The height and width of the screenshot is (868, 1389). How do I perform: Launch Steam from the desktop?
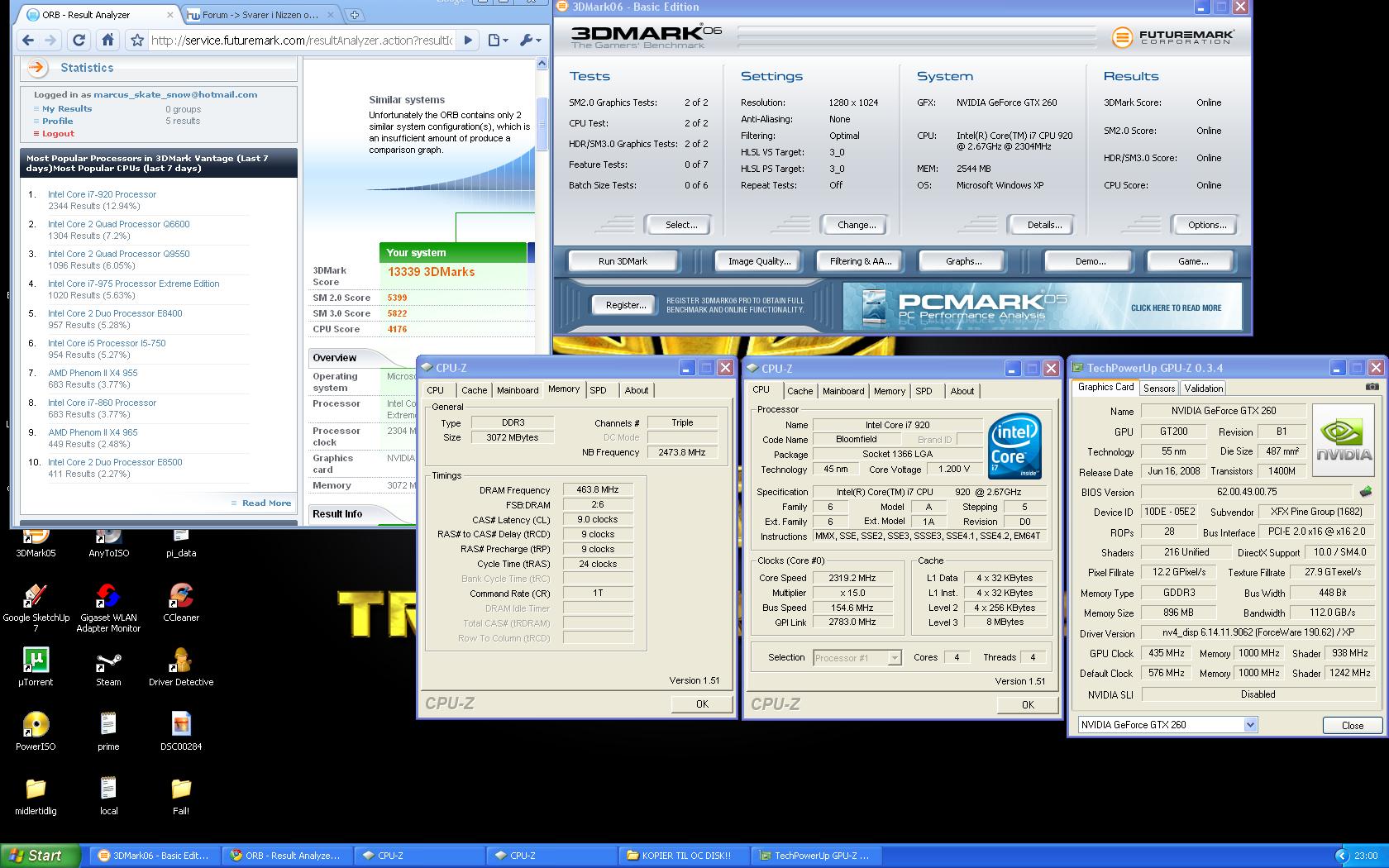coord(108,667)
